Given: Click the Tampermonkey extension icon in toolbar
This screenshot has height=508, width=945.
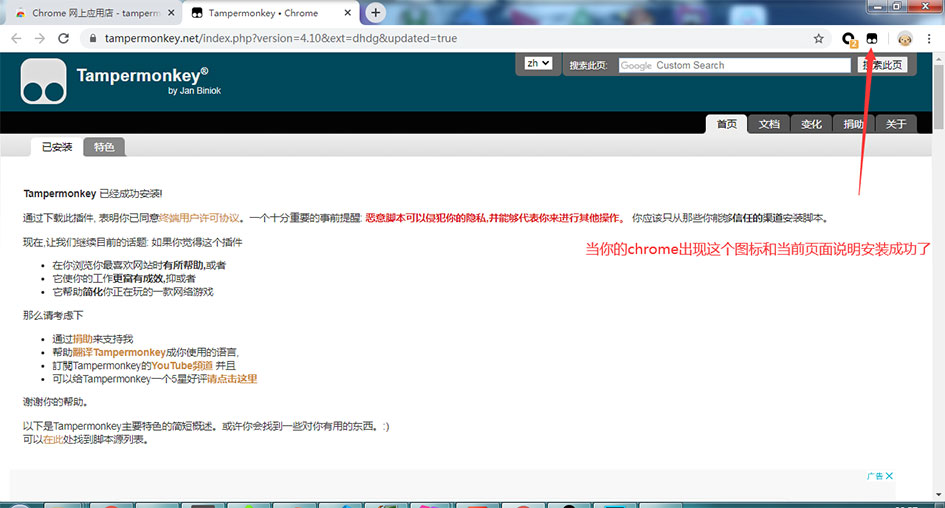Looking at the screenshot, I should click(x=872, y=38).
